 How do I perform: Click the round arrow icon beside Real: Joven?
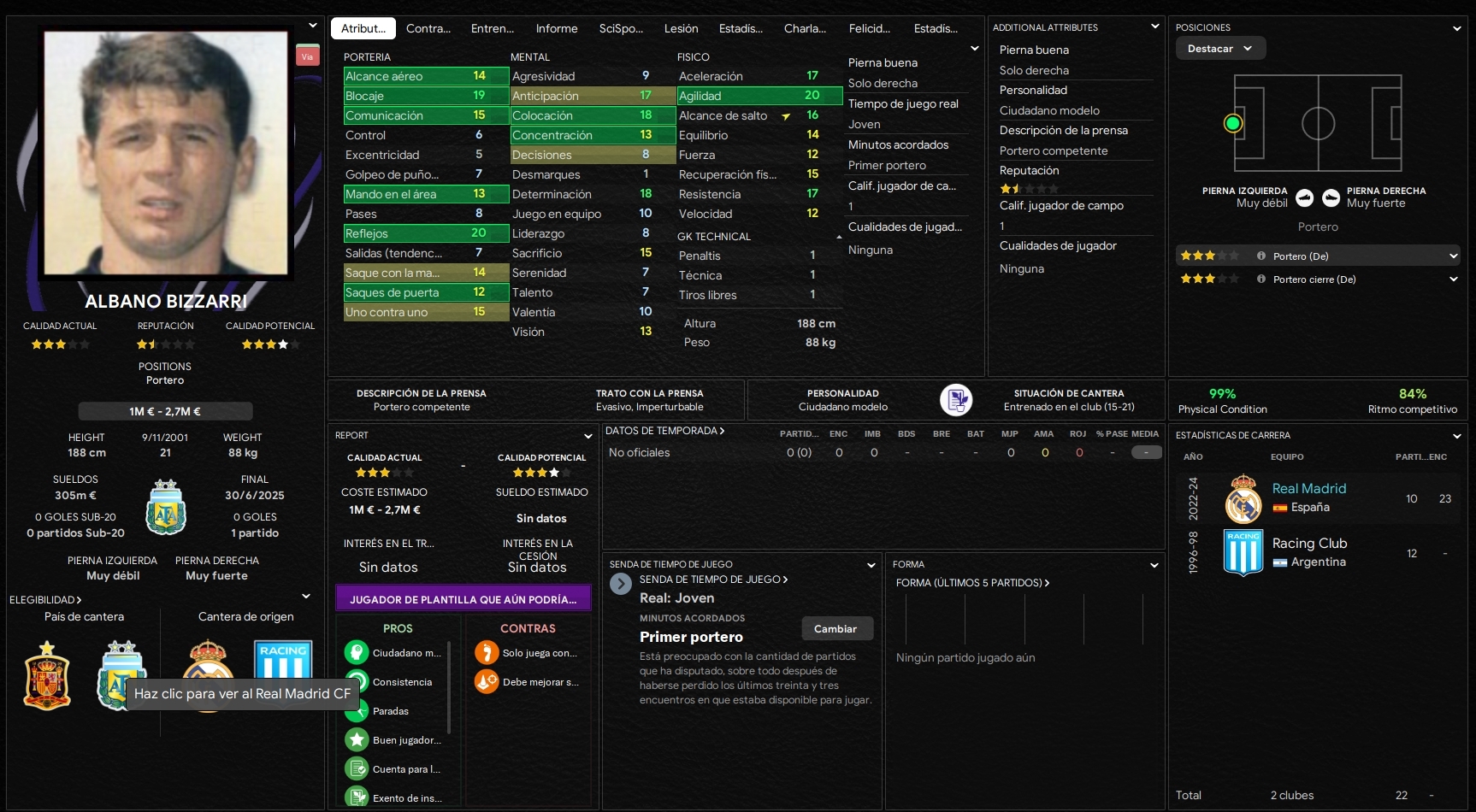[621, 584]
